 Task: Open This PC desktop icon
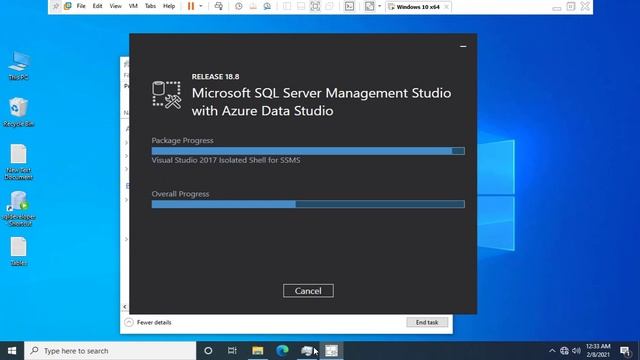click(x=18, y=65)
